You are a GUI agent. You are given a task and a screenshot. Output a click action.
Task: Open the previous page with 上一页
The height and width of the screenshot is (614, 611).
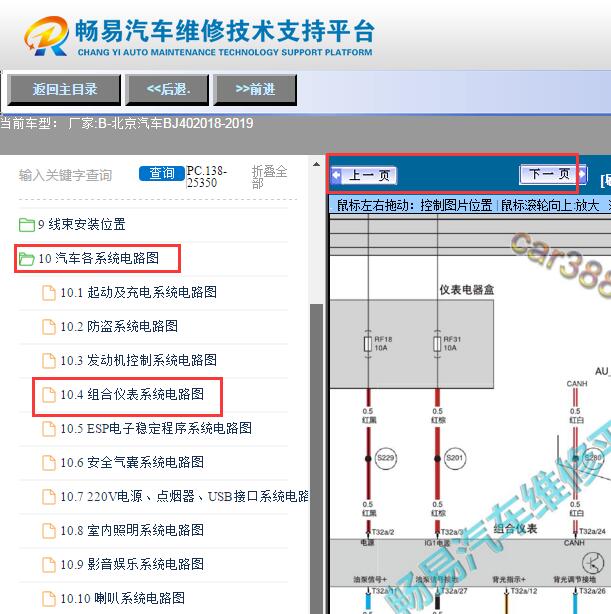(x=363, y=175)
